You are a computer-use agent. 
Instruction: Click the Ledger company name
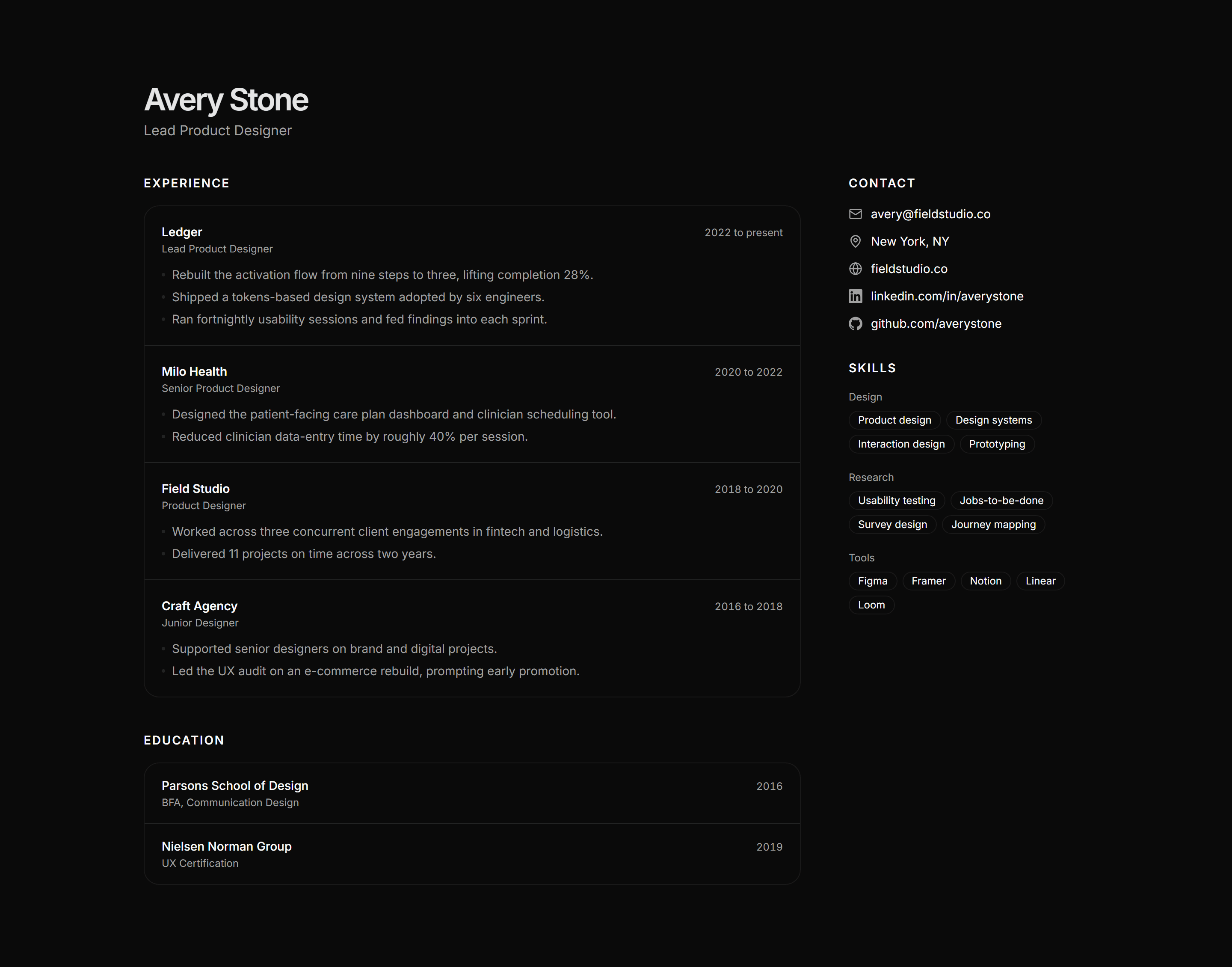[182, 232]
